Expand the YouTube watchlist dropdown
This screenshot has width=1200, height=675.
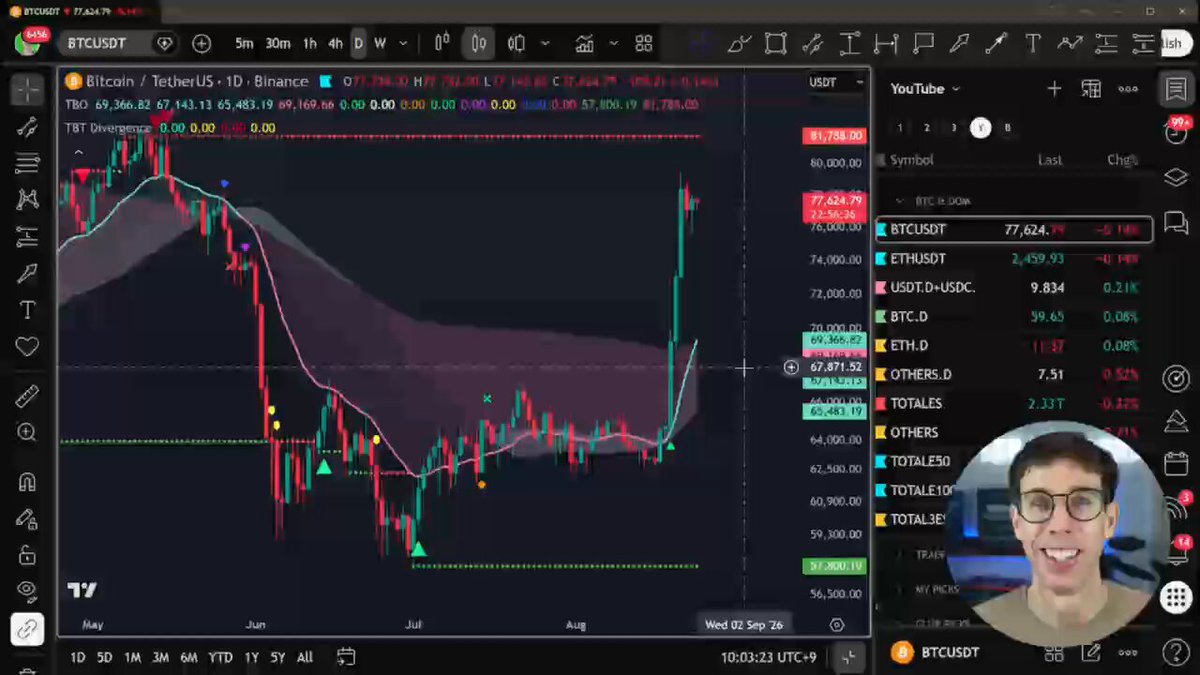pyautogui.click(x=925, y=89)
